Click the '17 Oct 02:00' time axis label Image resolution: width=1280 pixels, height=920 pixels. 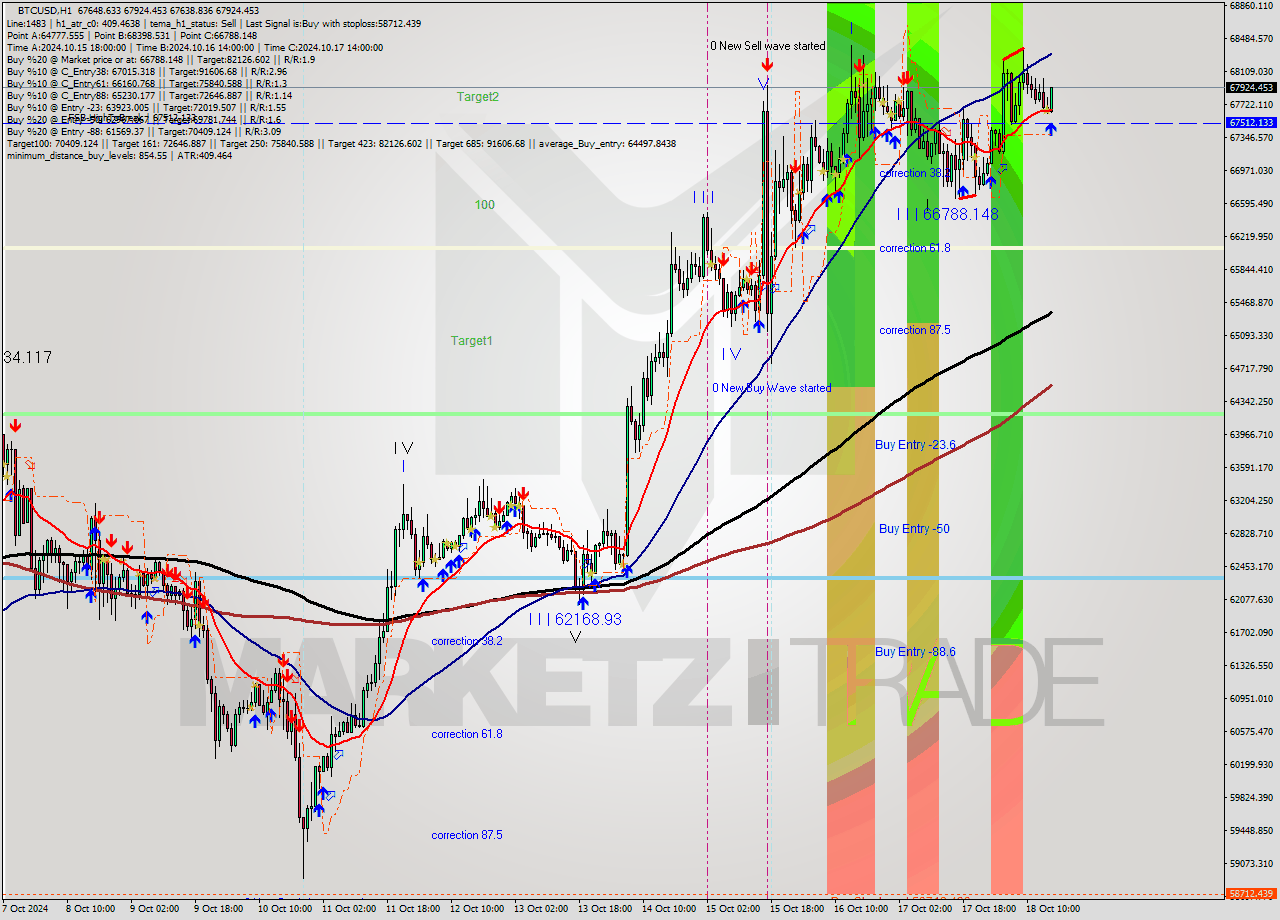[924, 909]
